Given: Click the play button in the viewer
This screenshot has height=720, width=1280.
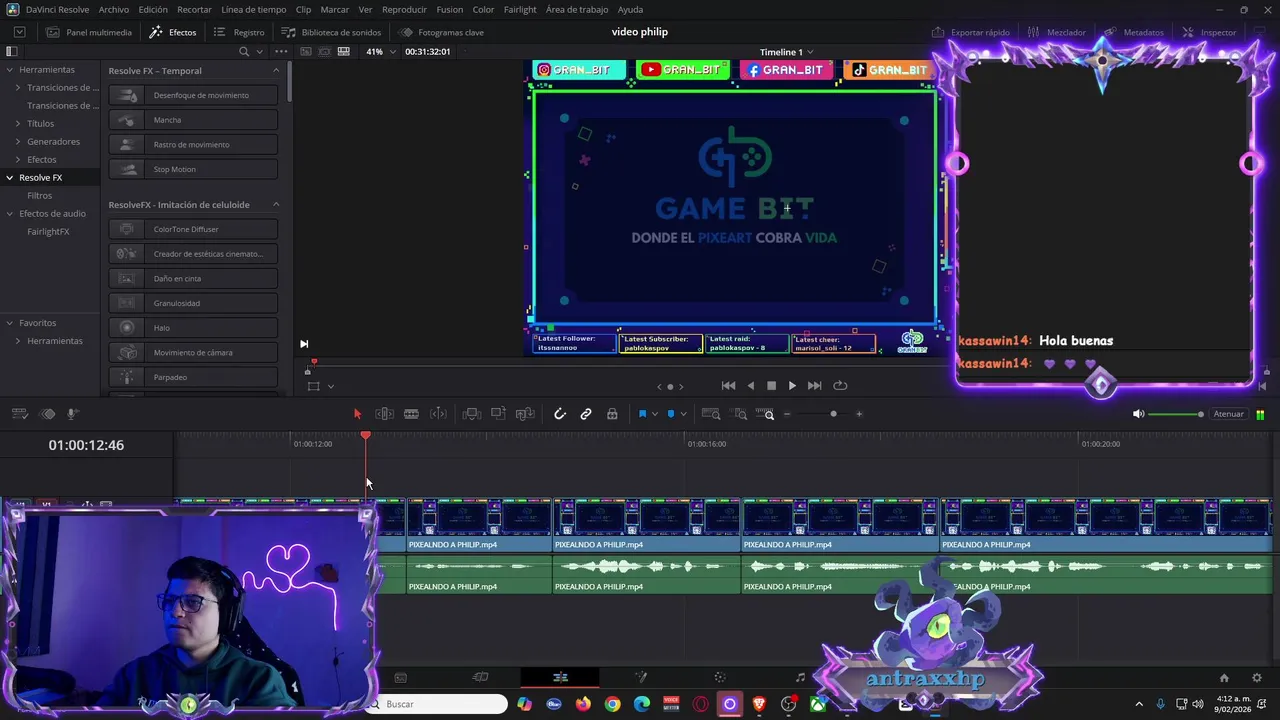Looking at the screenshot, I should [792, 386].
